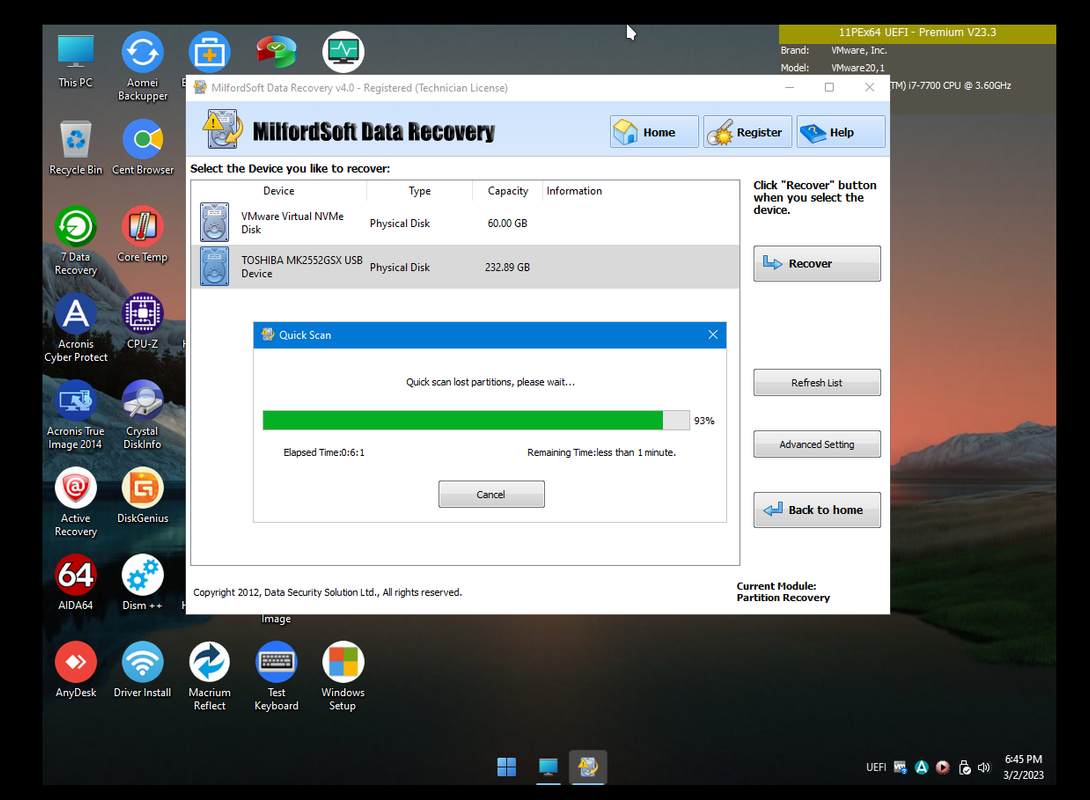Click the Recover button
Viewport: 1090px width, 800px height.
(x=817, y=263)
